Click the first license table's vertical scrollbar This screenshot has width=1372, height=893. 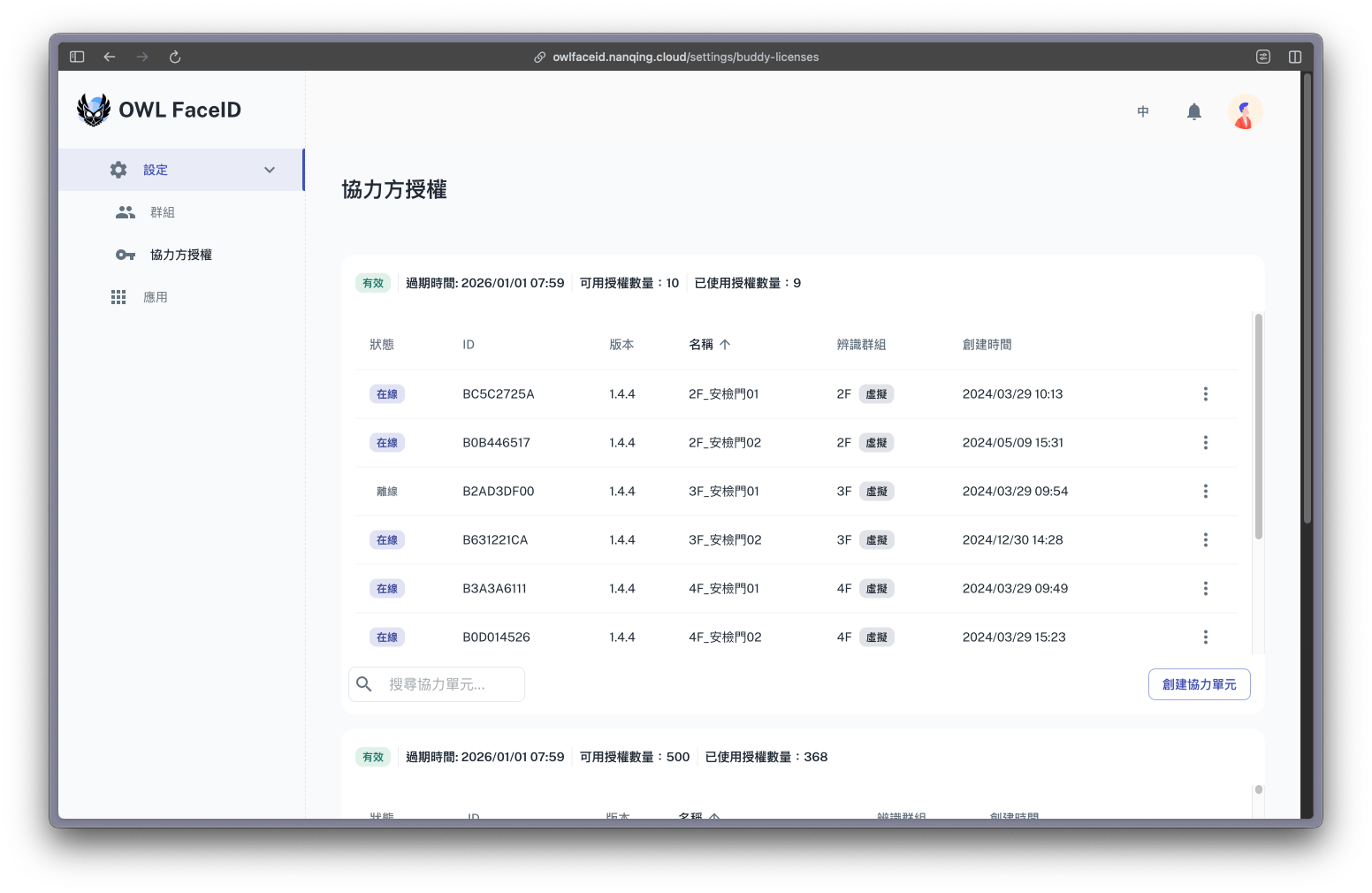[x=1258, y=426]
